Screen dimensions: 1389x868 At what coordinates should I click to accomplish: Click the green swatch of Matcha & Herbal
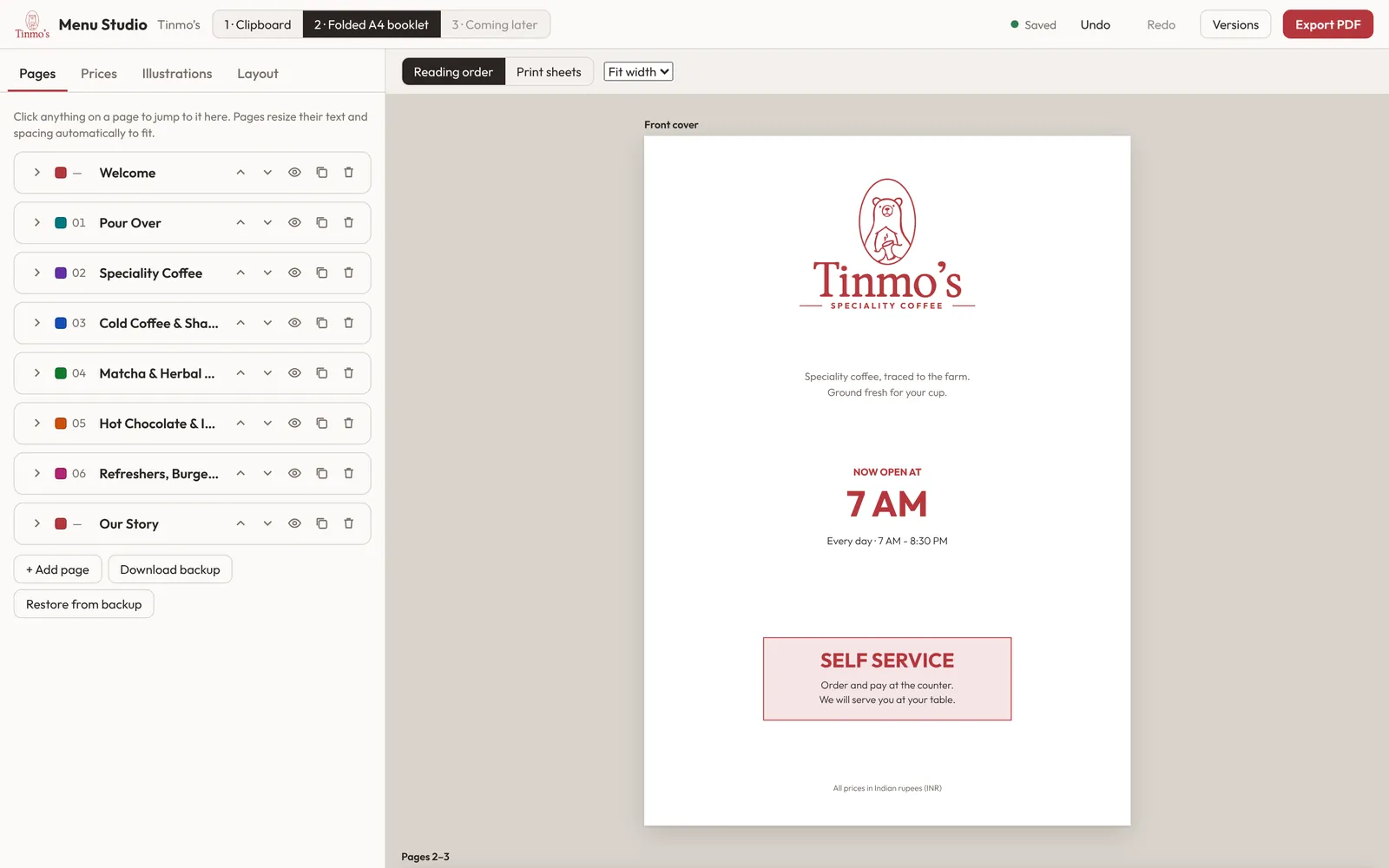[61, 373]
